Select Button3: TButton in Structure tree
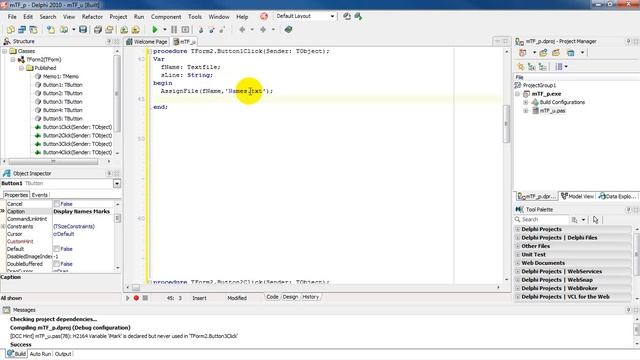 [63, 102]
